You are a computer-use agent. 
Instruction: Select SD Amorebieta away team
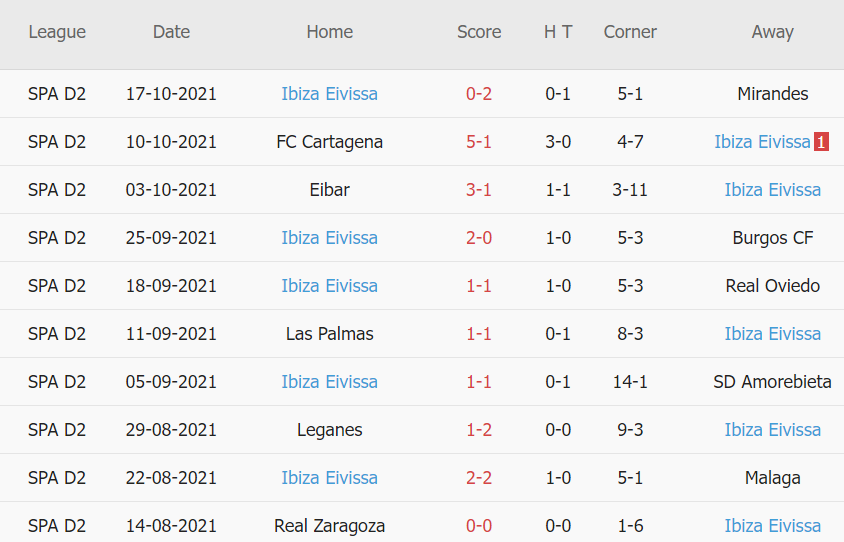click(x=772, y=382)
